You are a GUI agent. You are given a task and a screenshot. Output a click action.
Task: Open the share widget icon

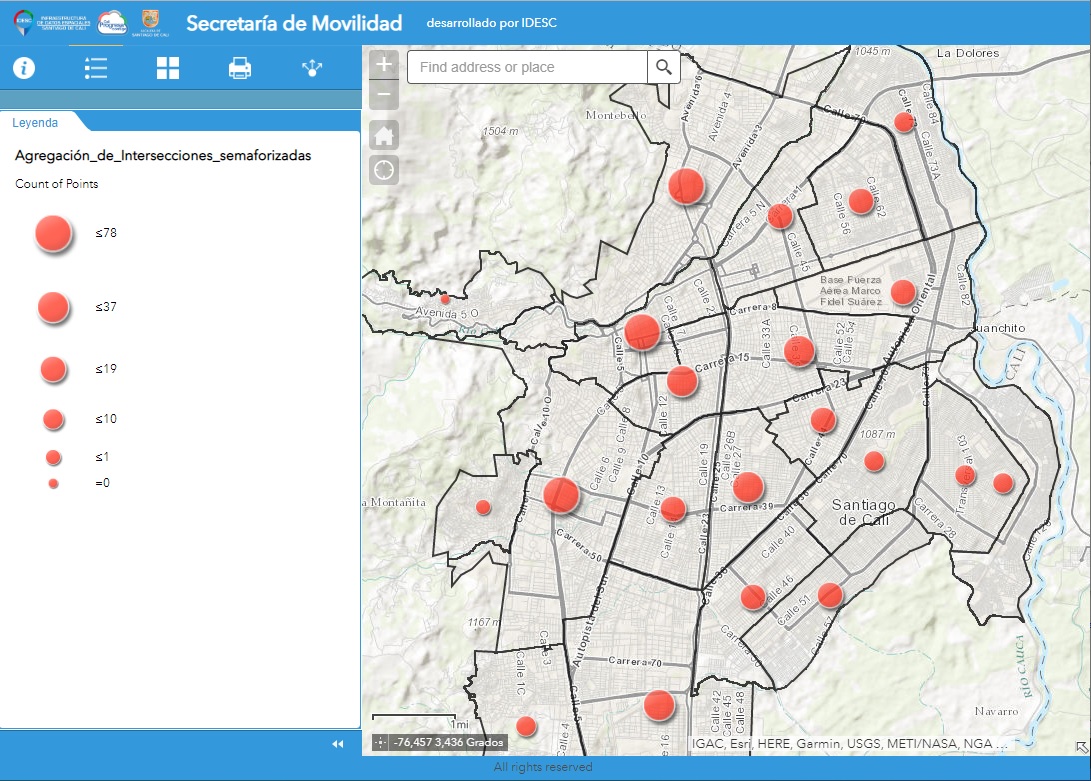(x=311, y=68)
